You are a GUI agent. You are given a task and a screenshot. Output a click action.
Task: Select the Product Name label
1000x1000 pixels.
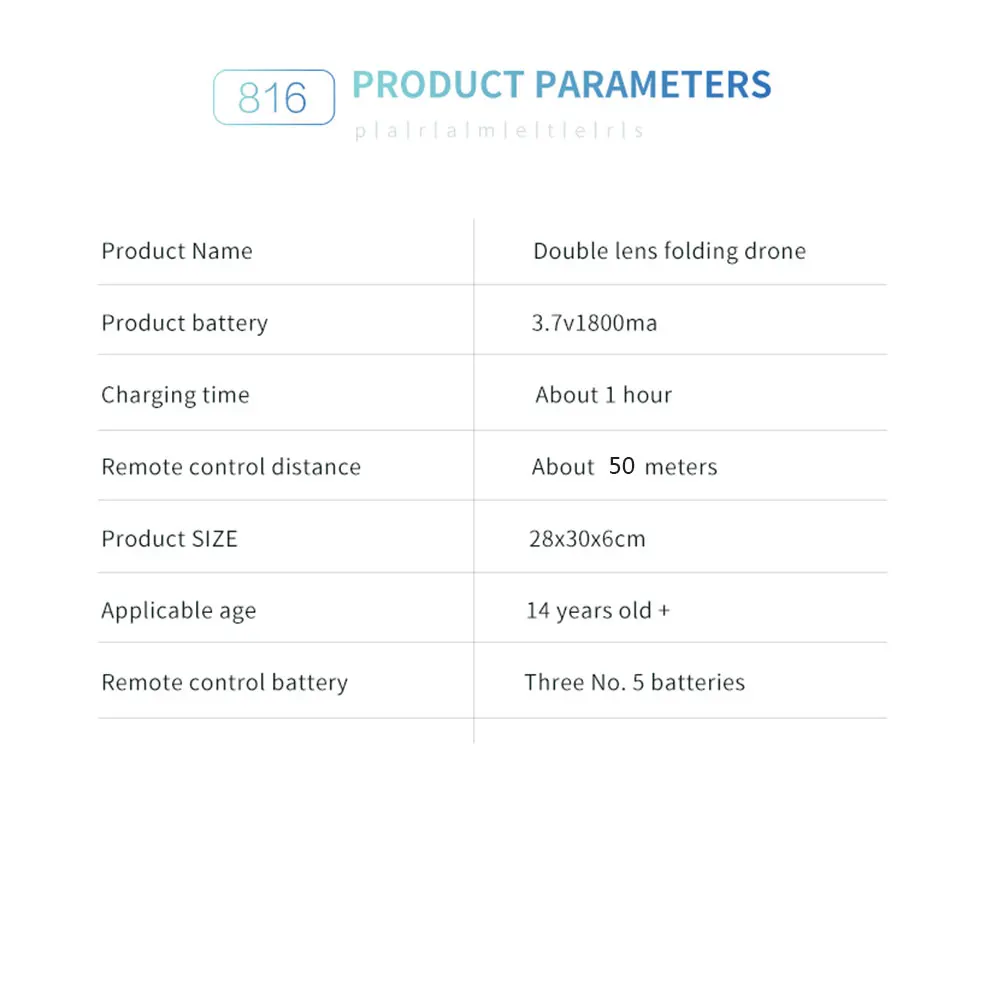pyautogui.click(x=177, y=251)
